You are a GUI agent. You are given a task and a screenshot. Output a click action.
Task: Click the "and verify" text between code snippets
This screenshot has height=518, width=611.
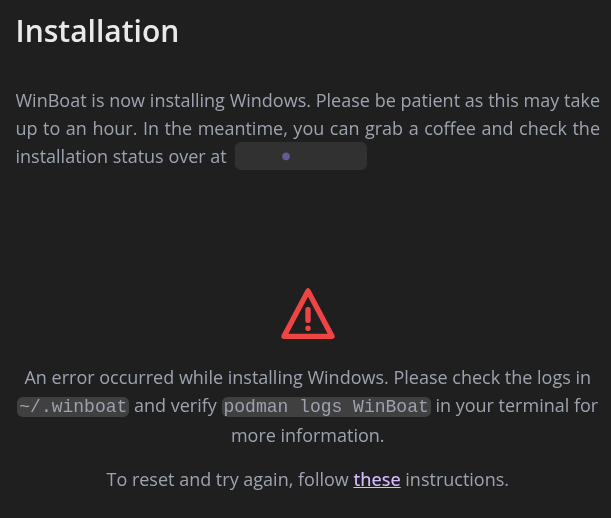pyautogui.click(x=175, y=407)
